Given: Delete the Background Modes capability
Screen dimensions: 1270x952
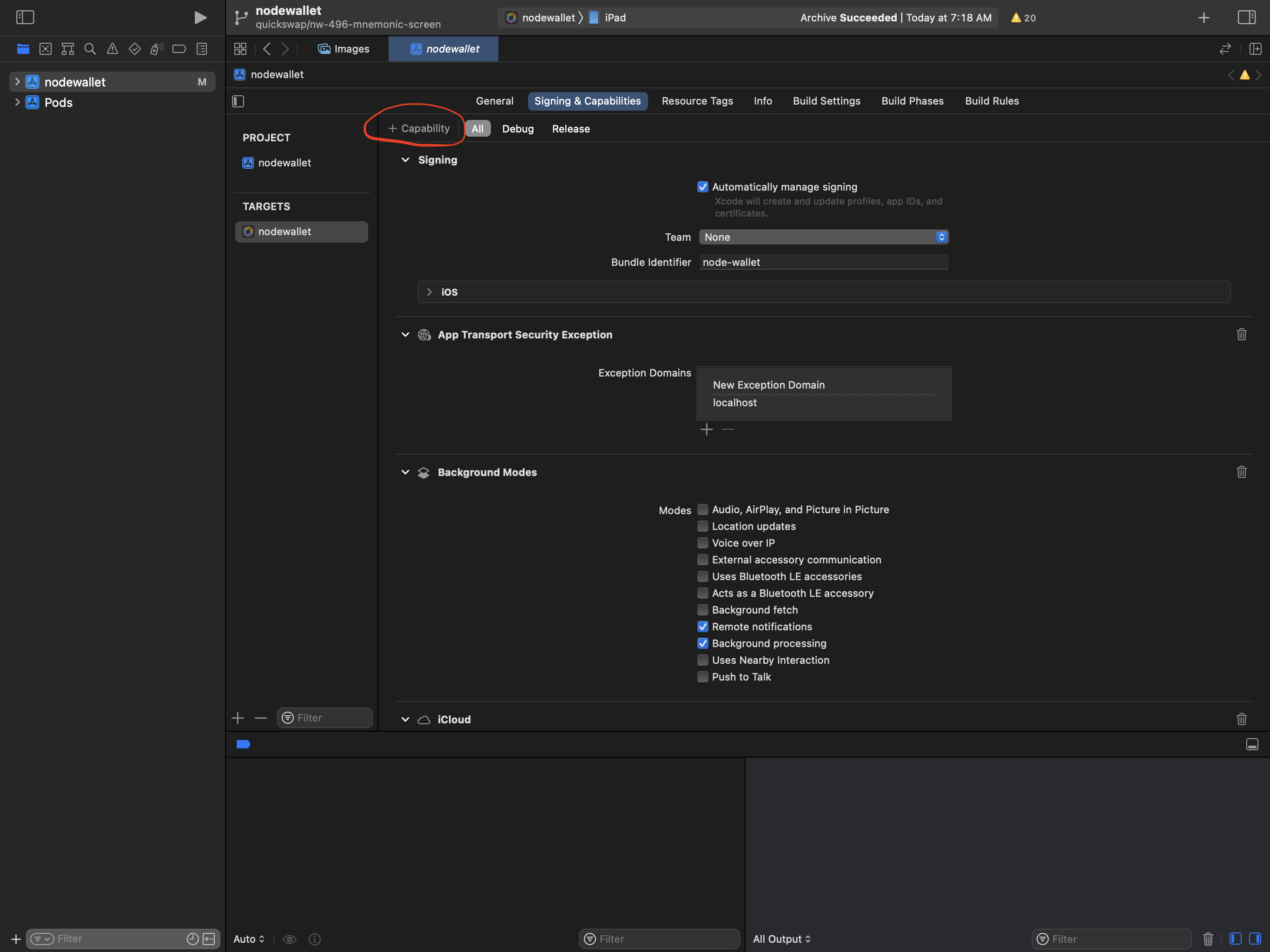Looking at the screenshot, I should pyautogui.click(x=1241, y=472).
